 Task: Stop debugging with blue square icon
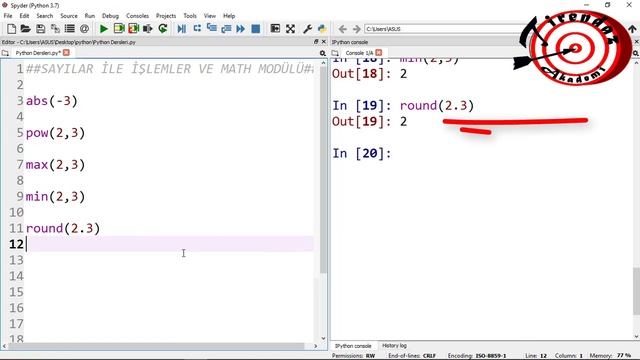point(256,29)
